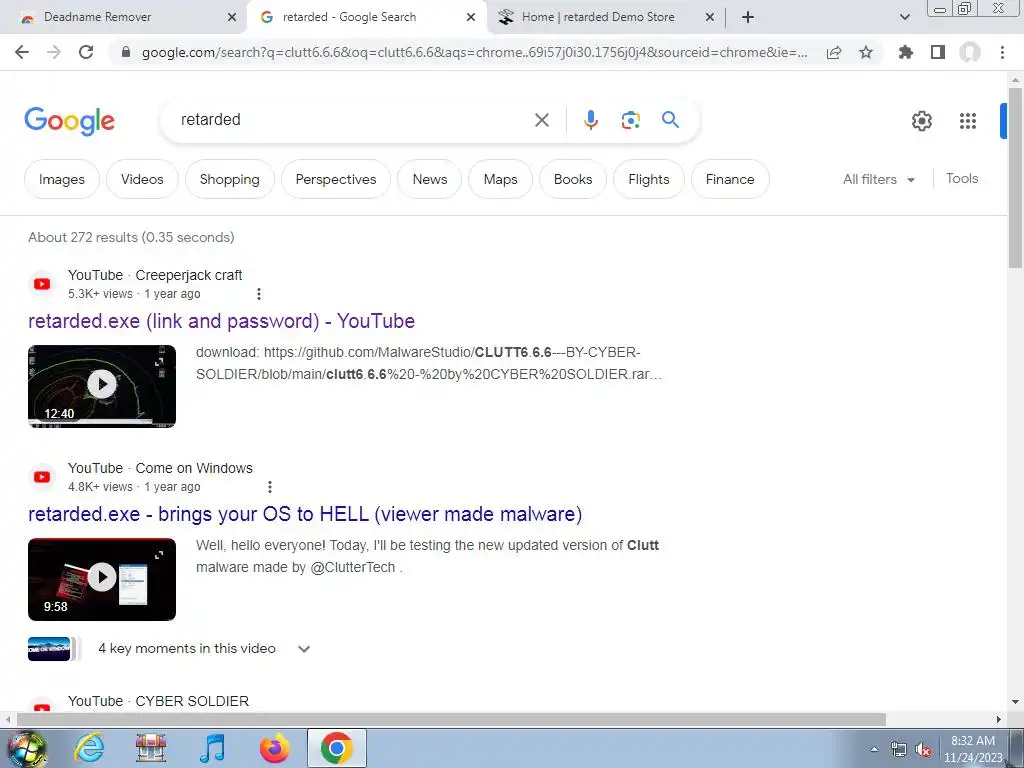Filter results by Books
This screenshot has height=768, width=1024.
click(573, 179)
